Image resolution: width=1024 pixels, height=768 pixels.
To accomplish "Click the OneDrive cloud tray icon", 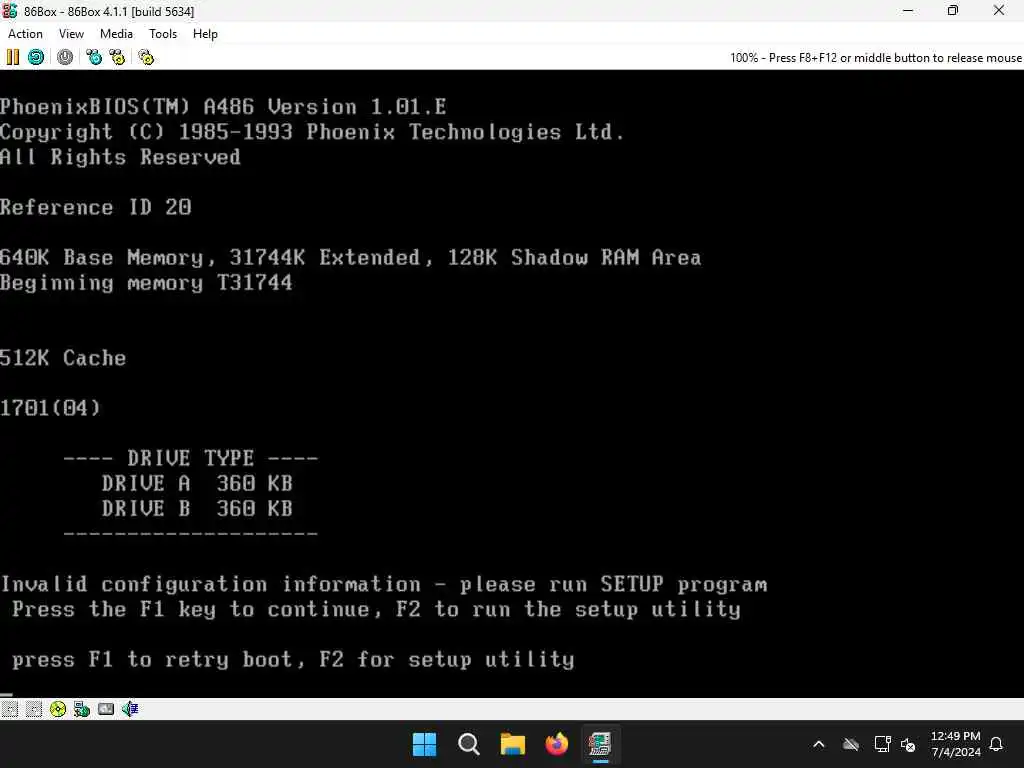I will (850, 744).
